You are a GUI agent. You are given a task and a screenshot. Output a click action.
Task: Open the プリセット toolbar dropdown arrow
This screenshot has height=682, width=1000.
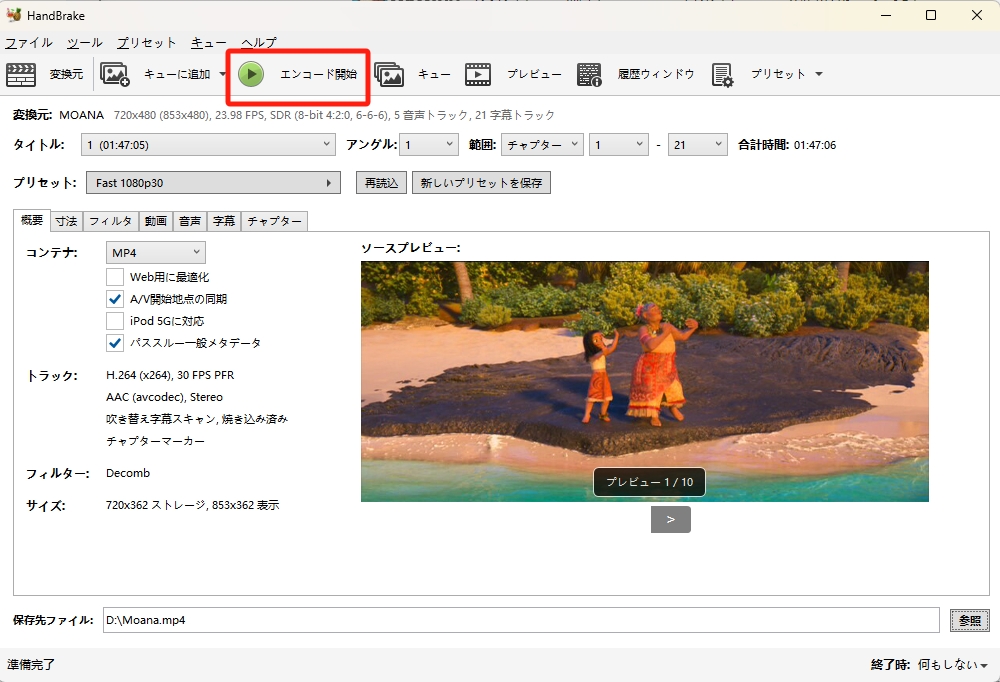(819, 74)
